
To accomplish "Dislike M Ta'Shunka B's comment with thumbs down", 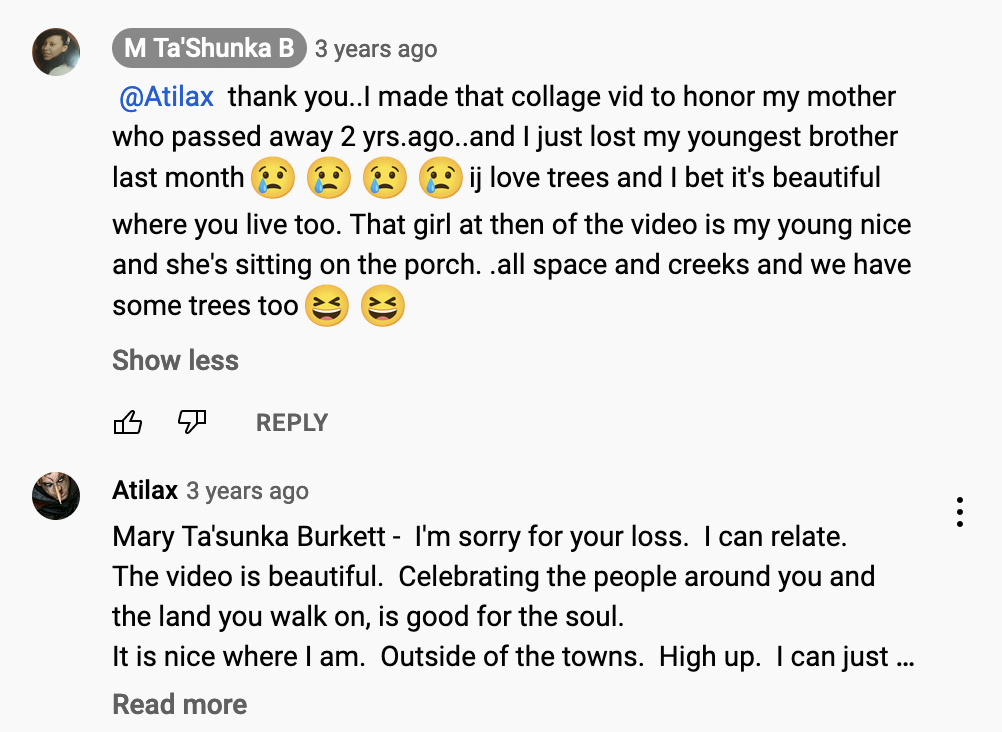I will tap(191, 423).
